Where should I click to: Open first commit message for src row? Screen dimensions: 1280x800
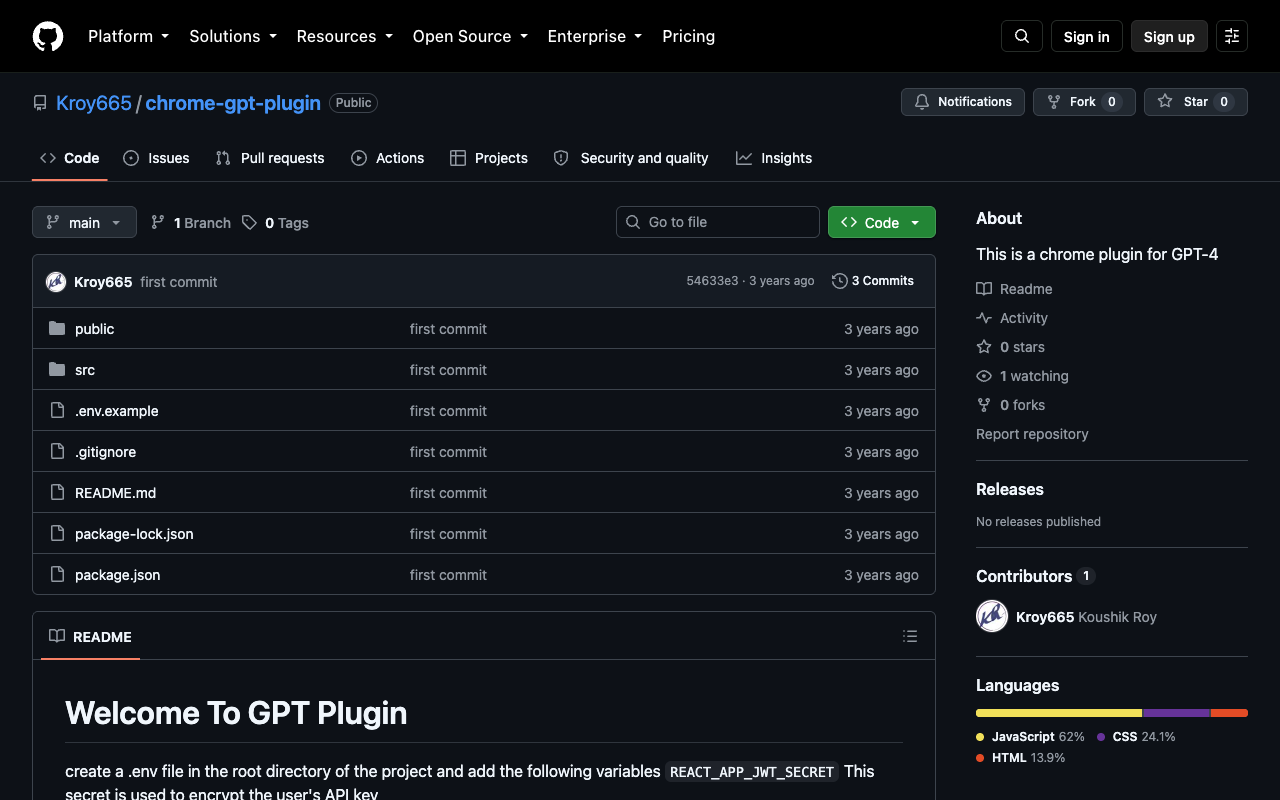[448, 370]
